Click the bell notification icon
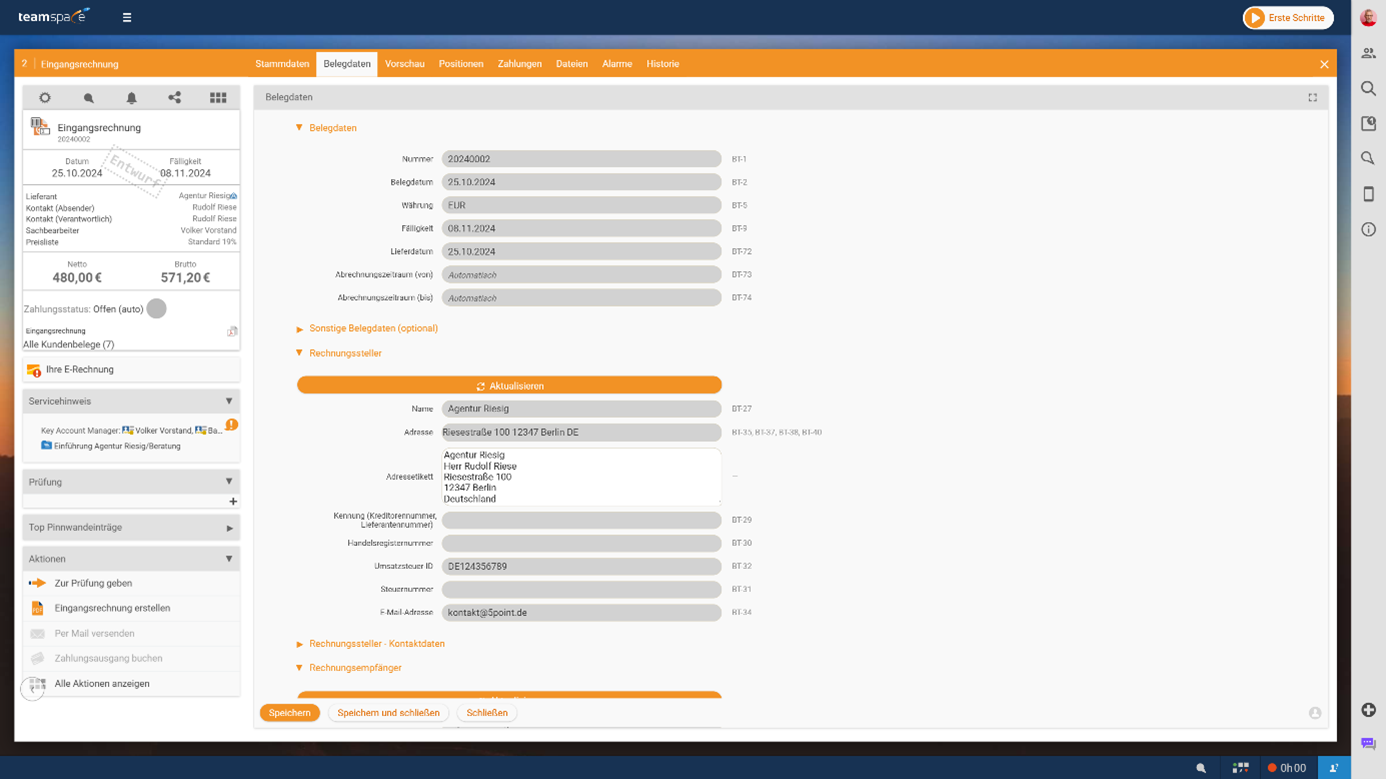 [131, 98]
